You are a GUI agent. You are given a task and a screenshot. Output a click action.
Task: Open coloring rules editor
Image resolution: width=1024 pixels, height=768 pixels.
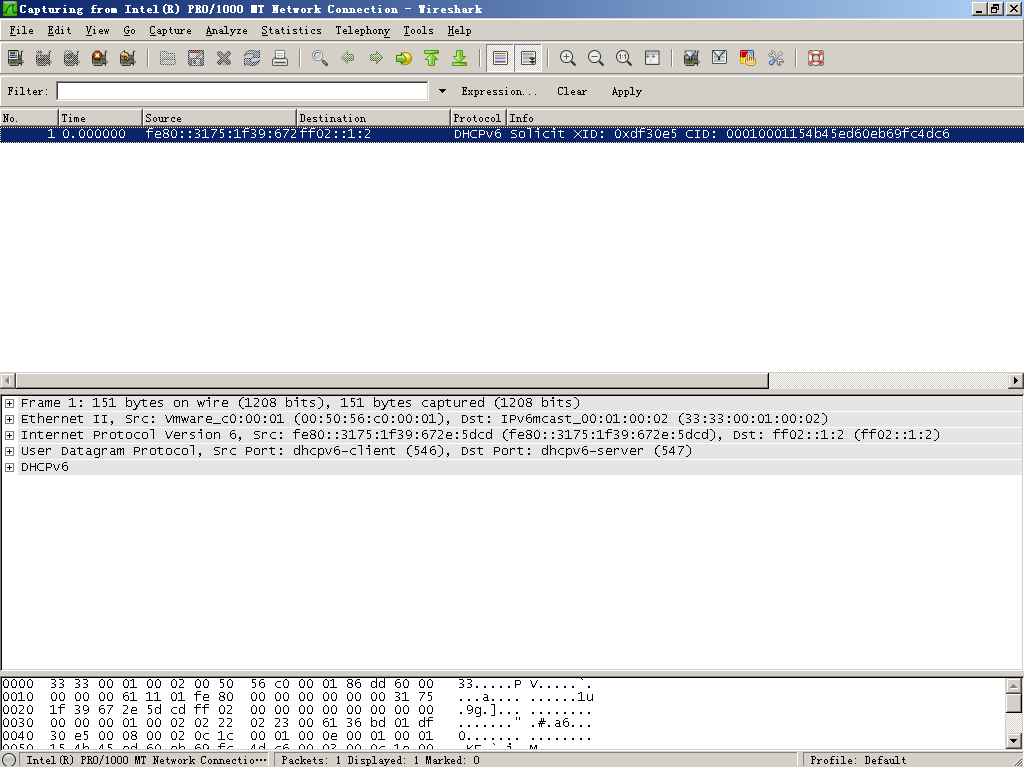[x=748, y=58]
